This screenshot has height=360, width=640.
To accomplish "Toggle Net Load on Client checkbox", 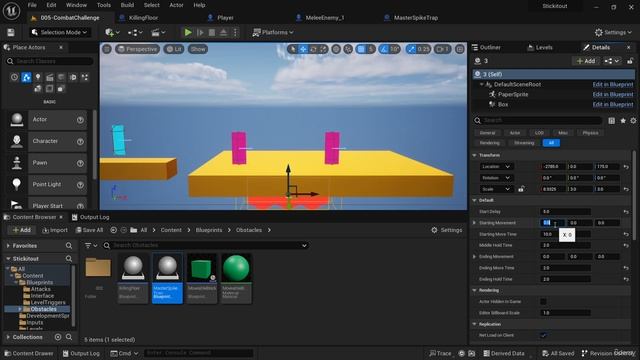I will (x=543, y=335).
